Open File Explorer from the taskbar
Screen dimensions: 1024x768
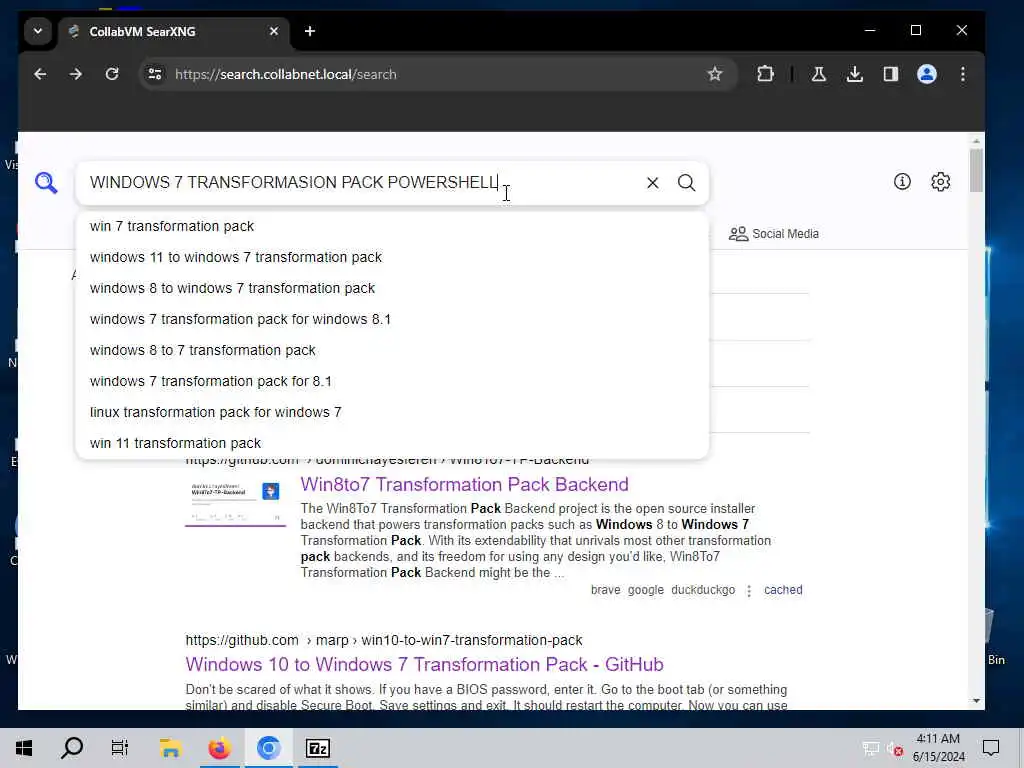click(x=170, y=748)
